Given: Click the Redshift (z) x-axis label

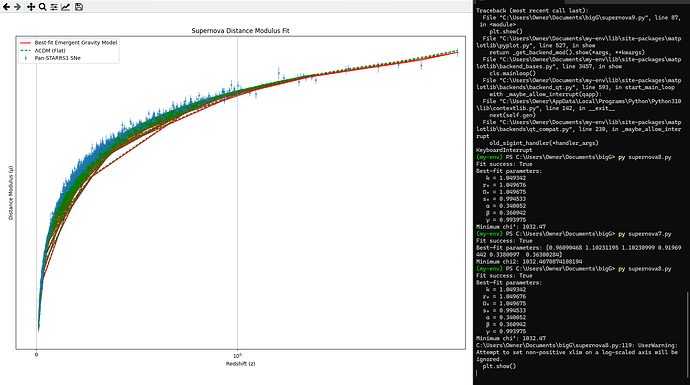Looking at the screenshot, I should pyautogui.click(x=240, y=364).
